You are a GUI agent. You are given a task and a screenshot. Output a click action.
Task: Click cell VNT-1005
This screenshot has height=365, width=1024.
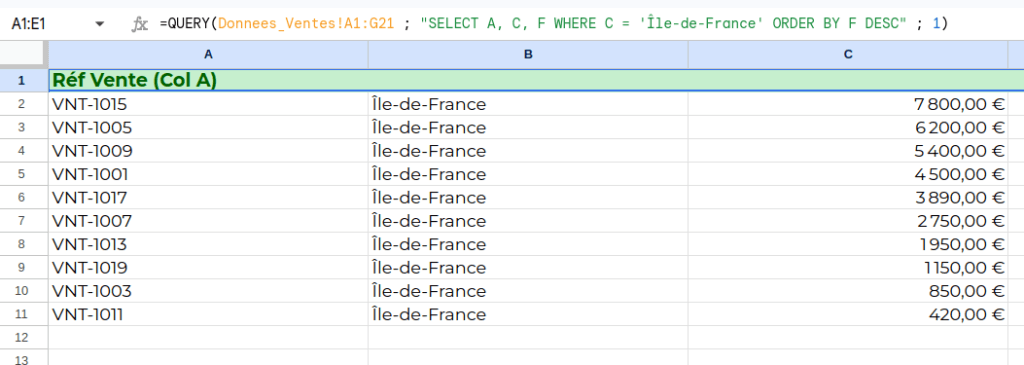pos(208,127)
